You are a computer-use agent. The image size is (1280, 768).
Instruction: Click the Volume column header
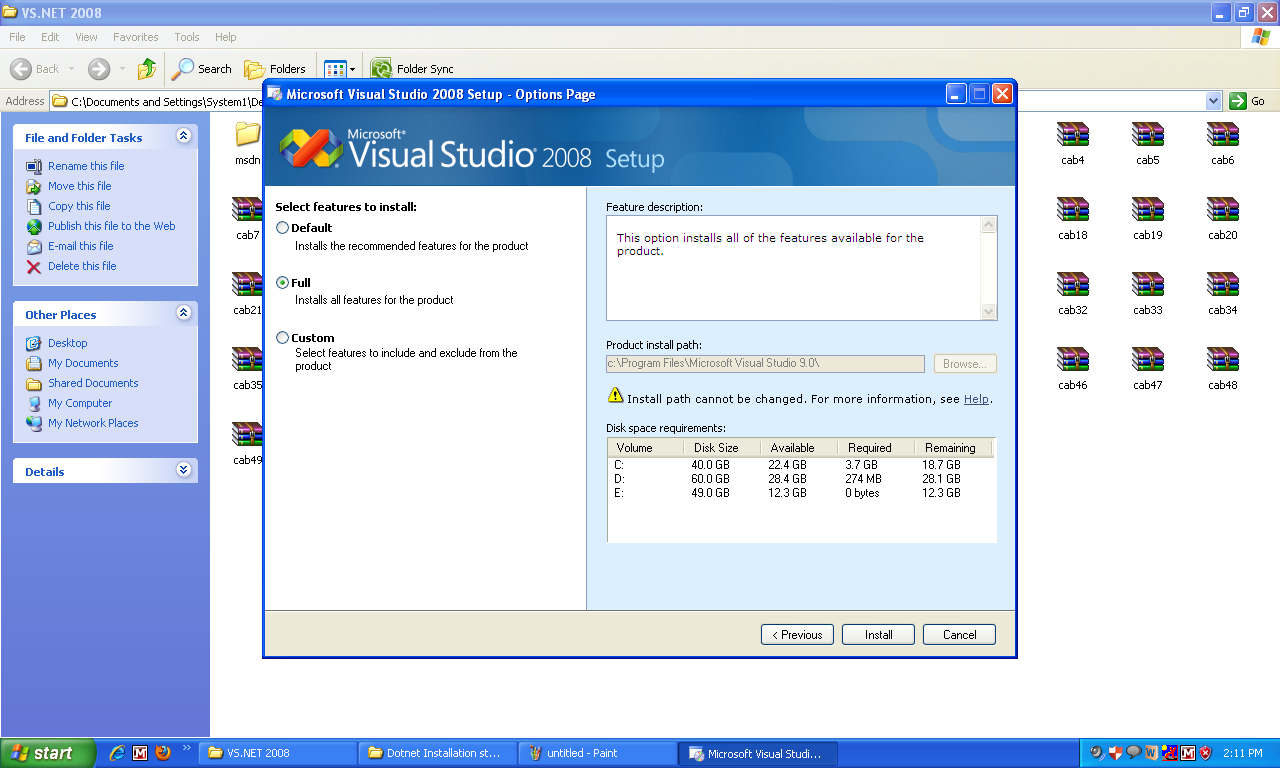click(646, 448)
